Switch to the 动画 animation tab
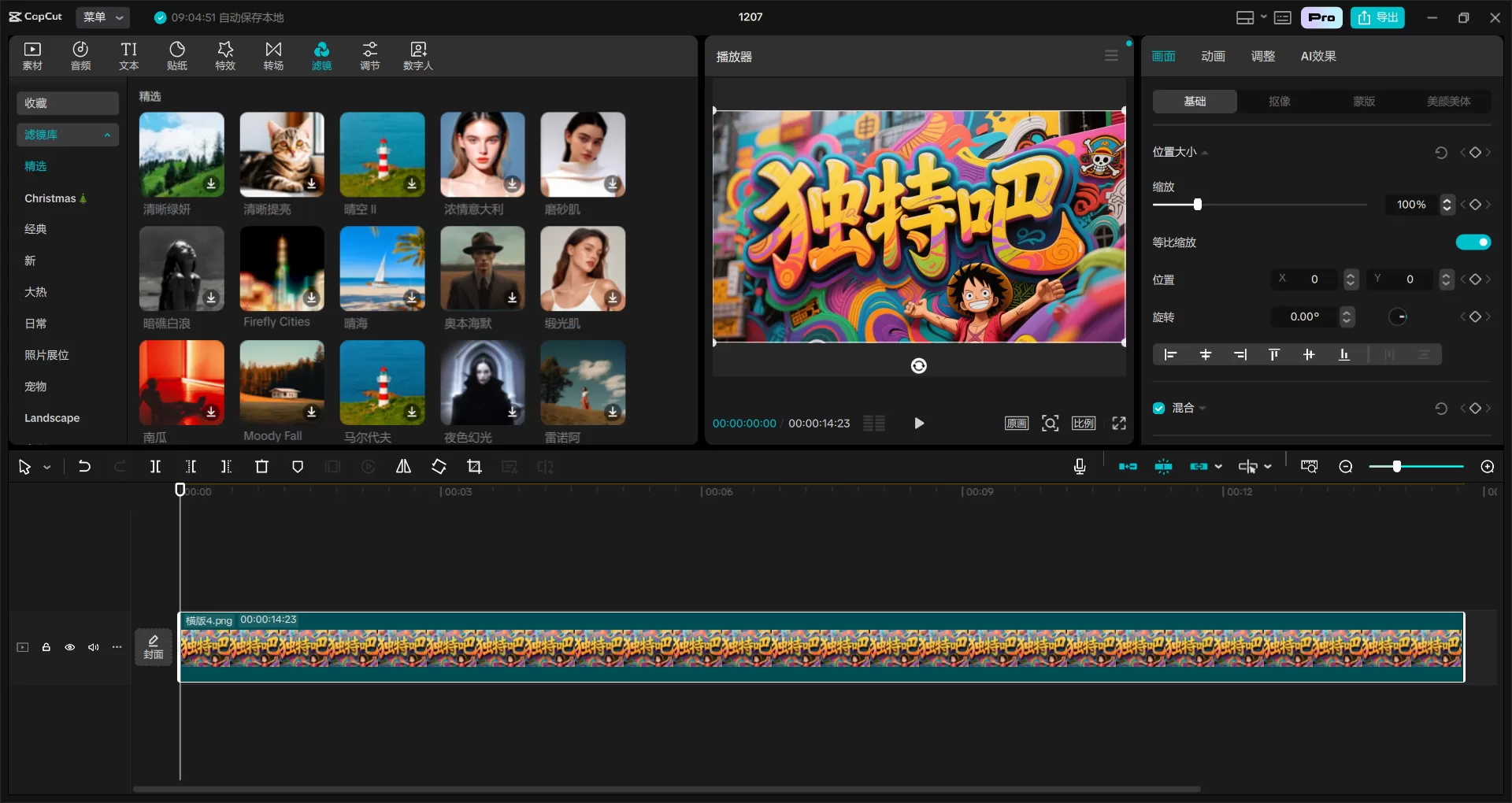This screenshot has width=1512, height=803. [x=1213, y=56]
